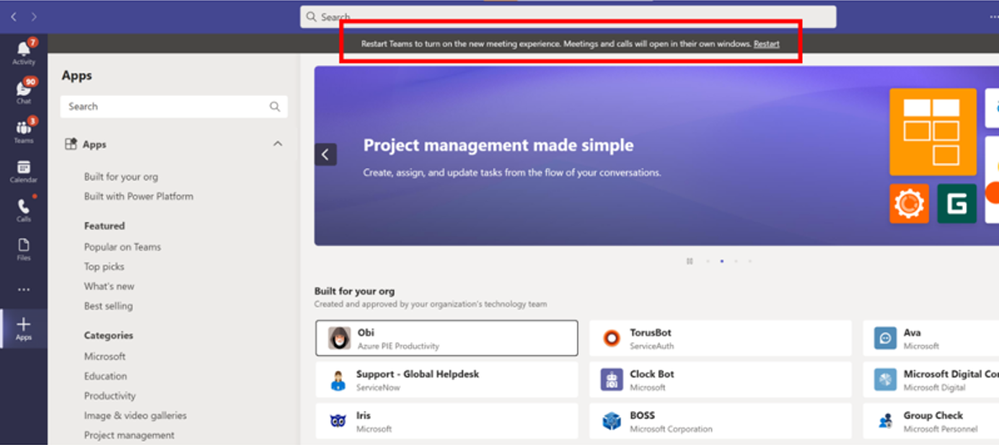Open the Obi Azure PIE Productivity card
Image resolution: width=999 pixels, height=445 pixels.
coord(447,338)
